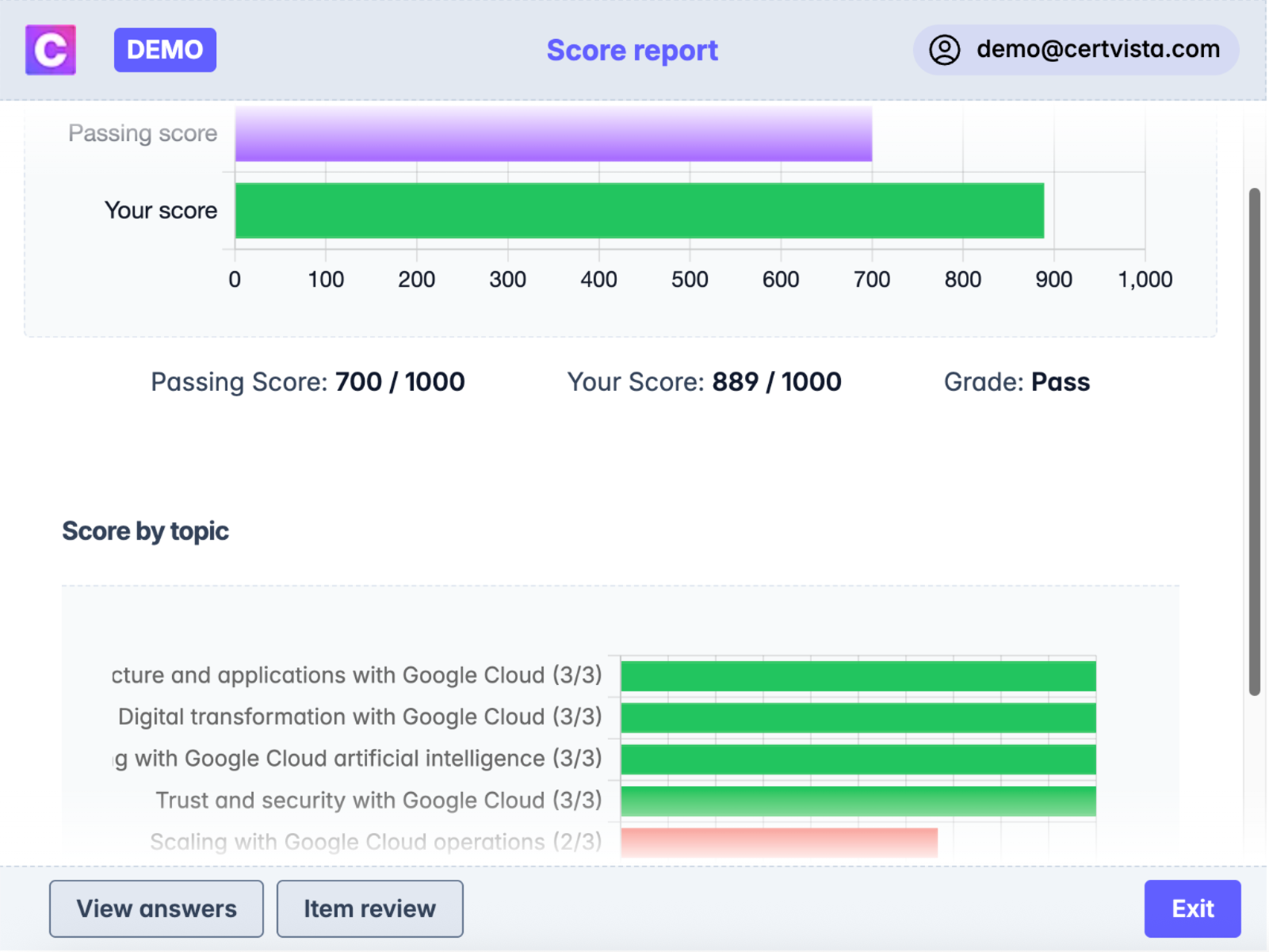Click the purple Passing score bar
The image size is (1269, 952).
[552, 133]
